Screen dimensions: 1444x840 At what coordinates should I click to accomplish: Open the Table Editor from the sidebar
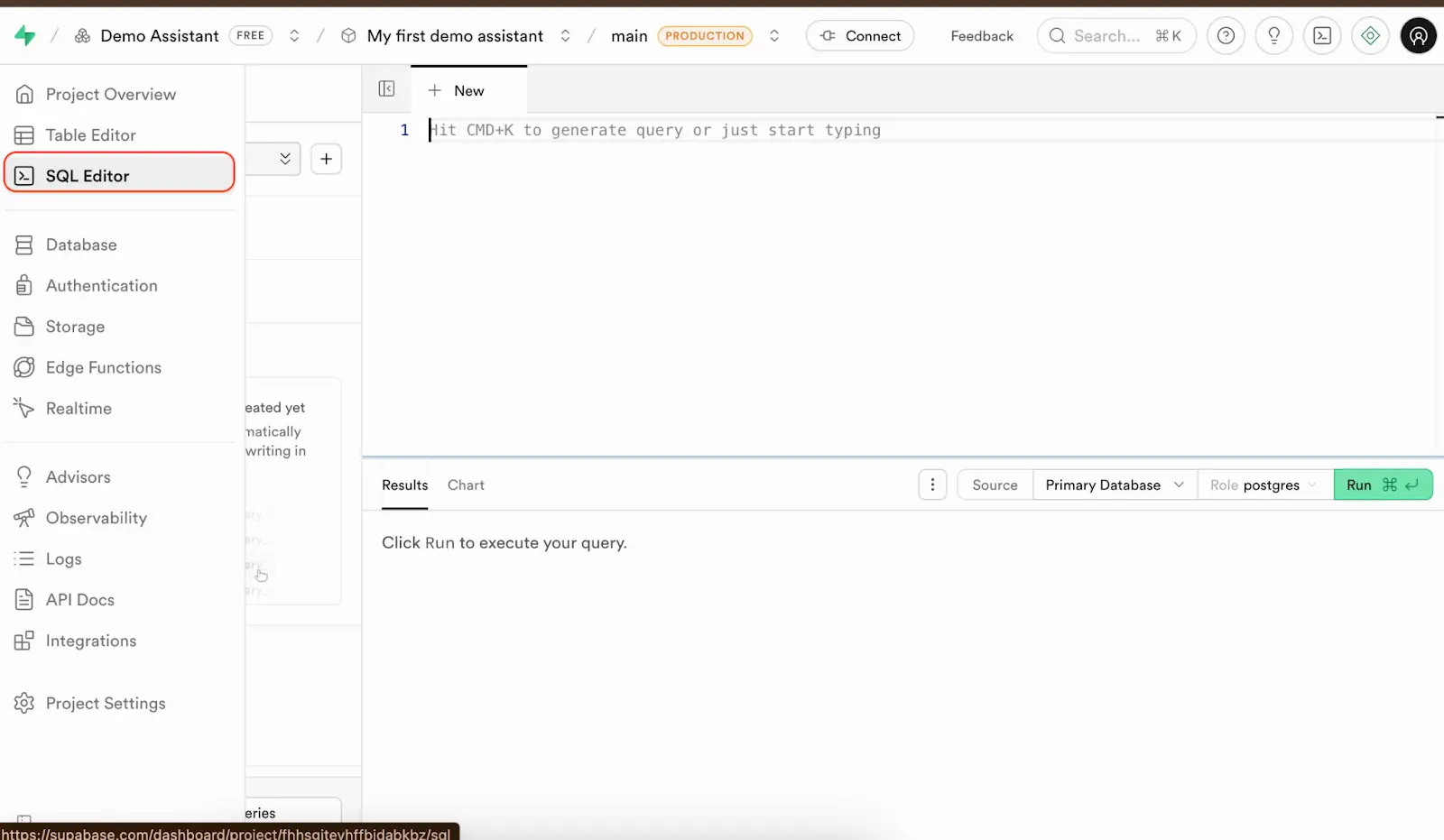(x=90, y=134)
